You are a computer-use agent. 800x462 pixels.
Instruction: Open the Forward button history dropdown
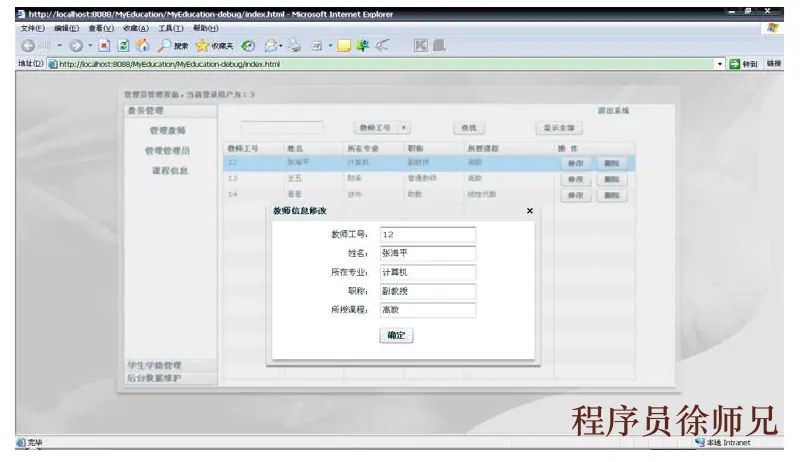pos(90,46)
